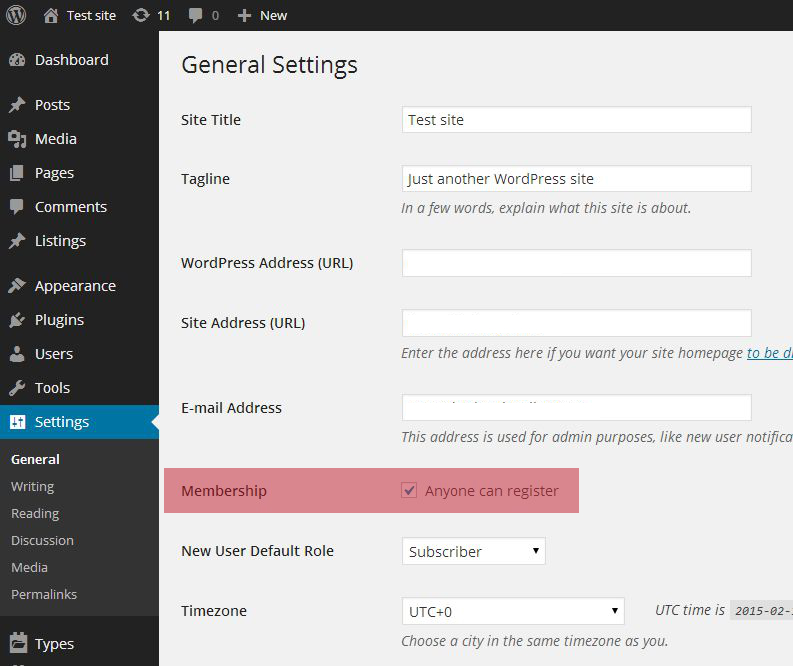Open the Dashboard menu
The height and width of the screenshot is (666, 793).
coord(72,60)
